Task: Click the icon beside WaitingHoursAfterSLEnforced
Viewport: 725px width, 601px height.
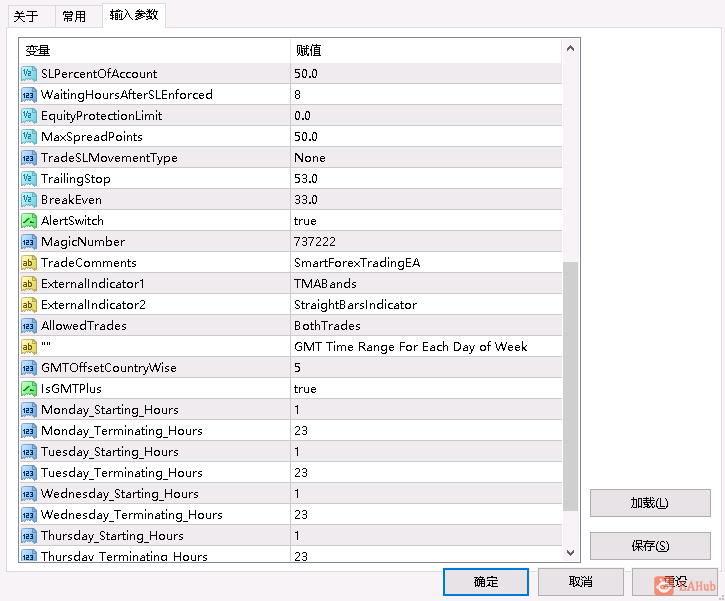Action: coord(29,95)
